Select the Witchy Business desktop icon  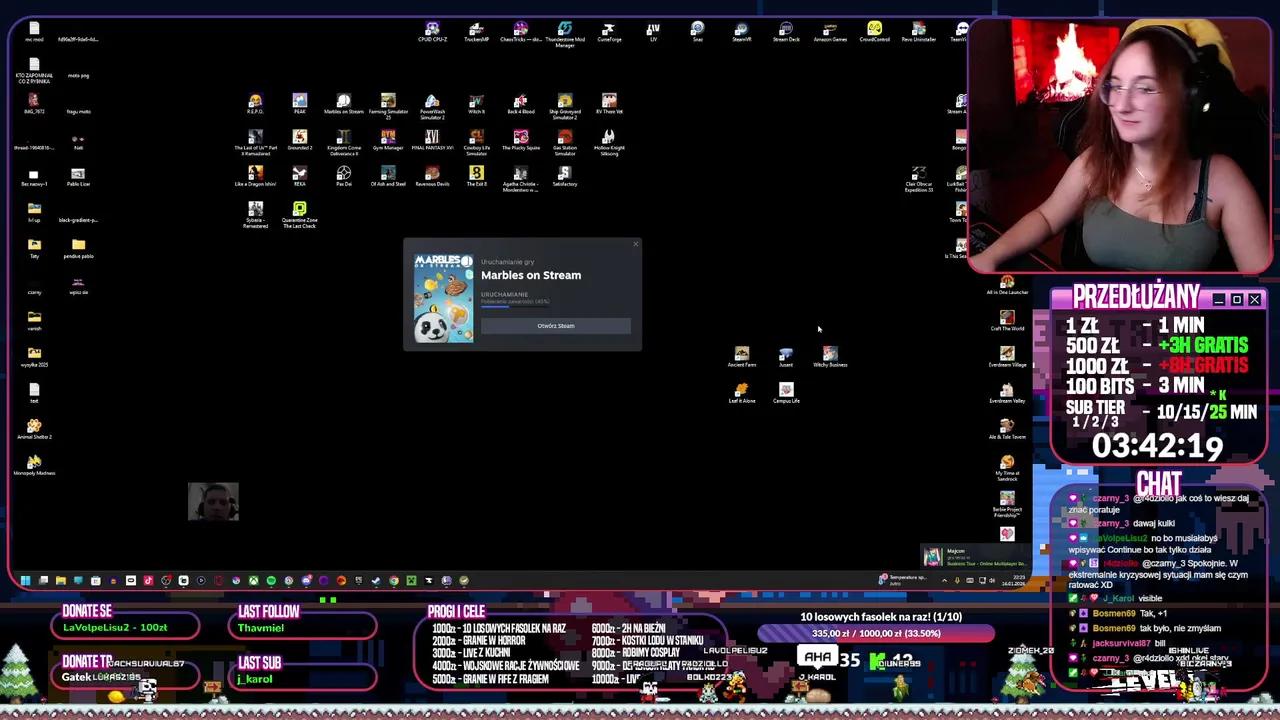[830, 357]
